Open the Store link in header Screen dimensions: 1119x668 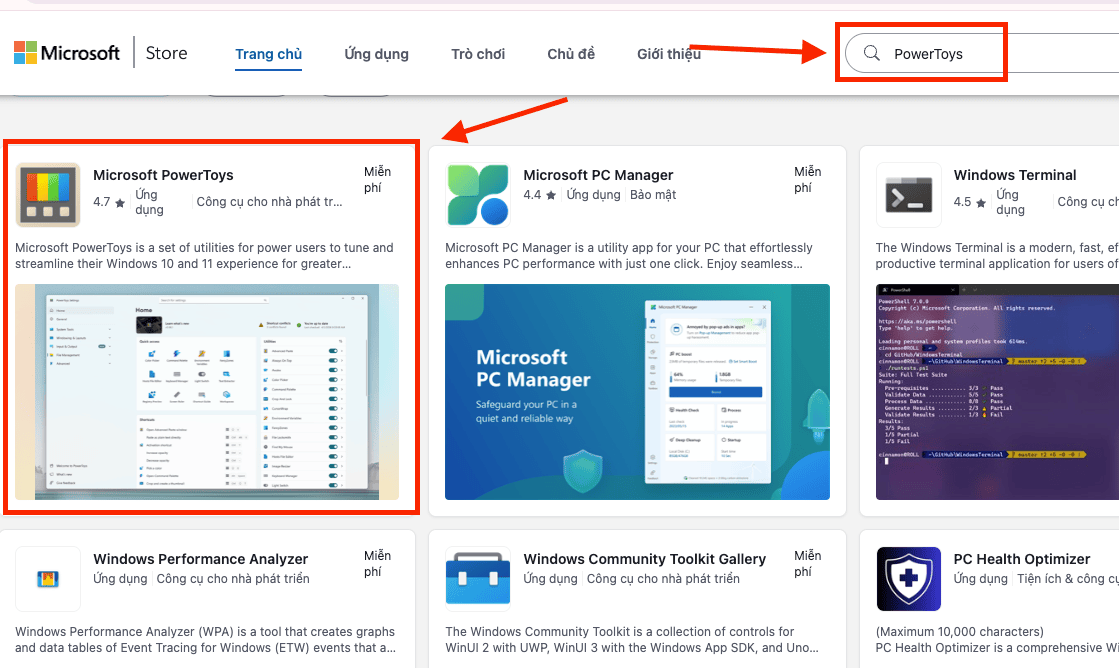(x=166, y=53)
